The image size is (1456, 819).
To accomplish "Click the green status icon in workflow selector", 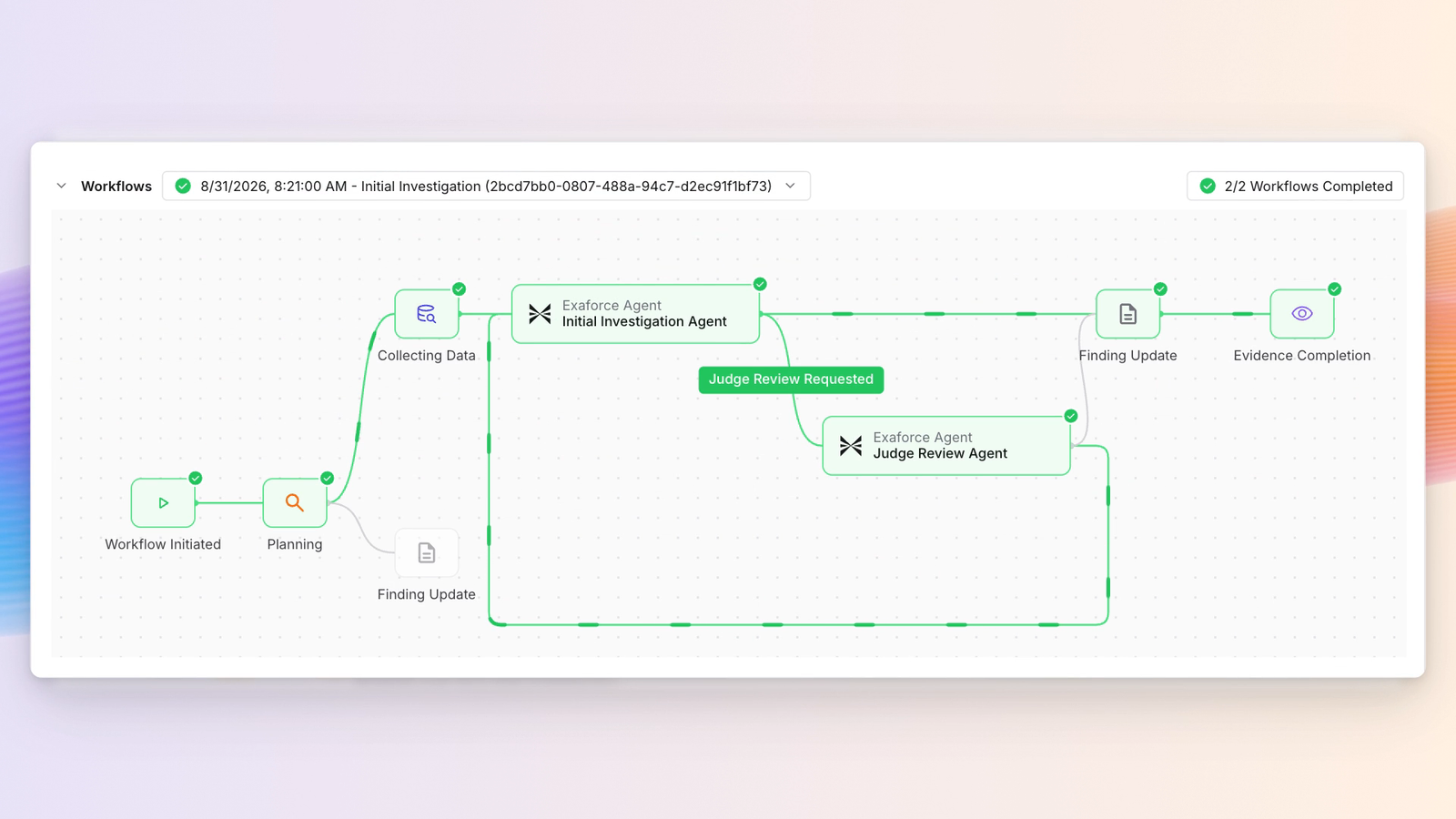I will tap(183, 186).
